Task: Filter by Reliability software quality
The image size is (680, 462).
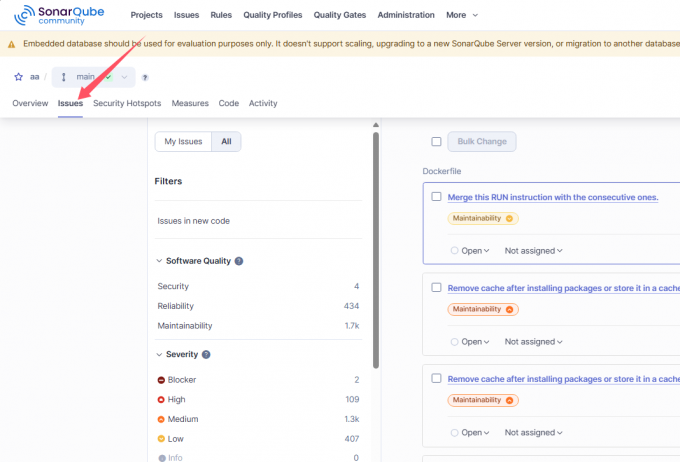Action: 258,306
